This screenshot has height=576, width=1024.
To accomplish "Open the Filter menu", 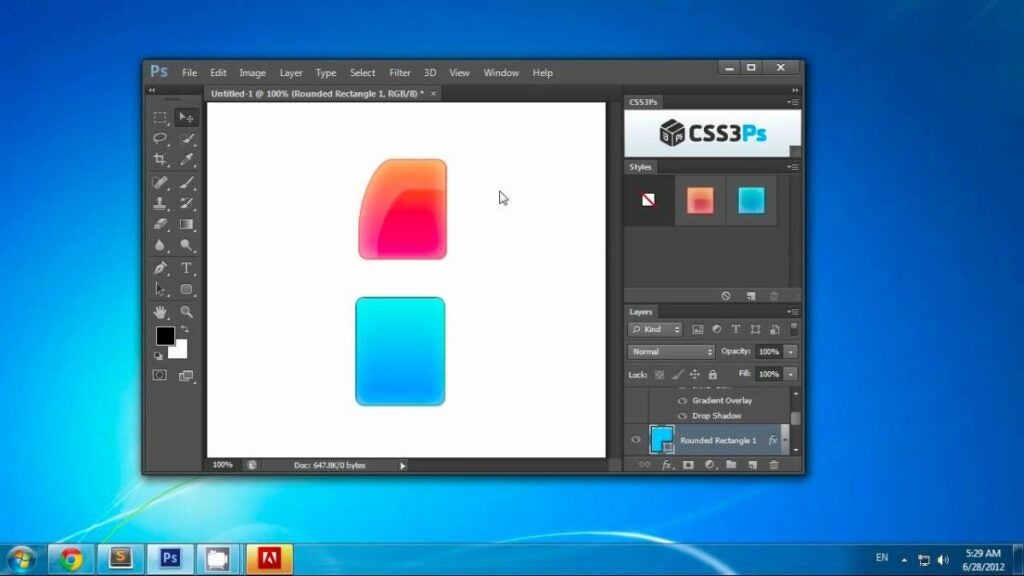I will [400, 72].
